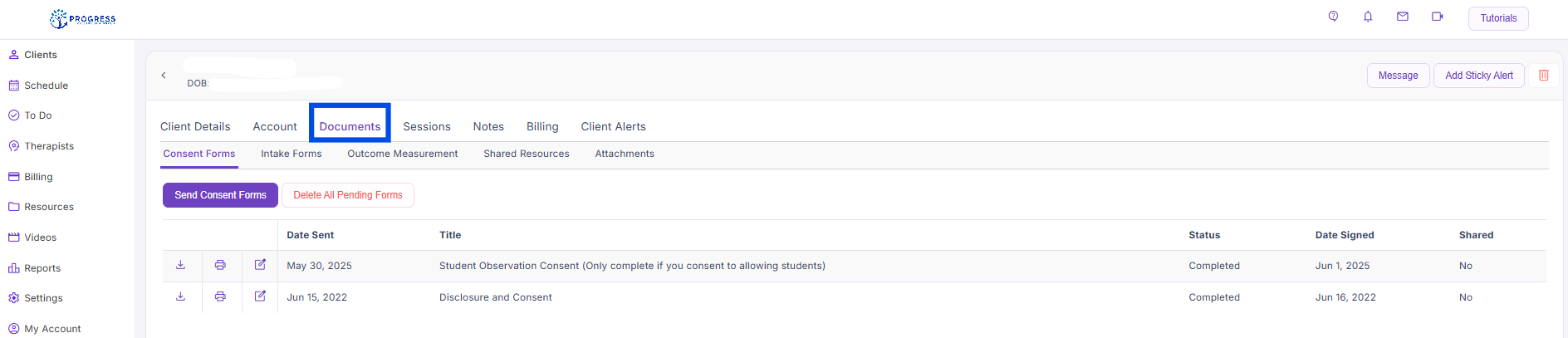This screenshot has height=338, width=1568.
Task: Print the Student Observation Consent form
Action: point(220,265)
